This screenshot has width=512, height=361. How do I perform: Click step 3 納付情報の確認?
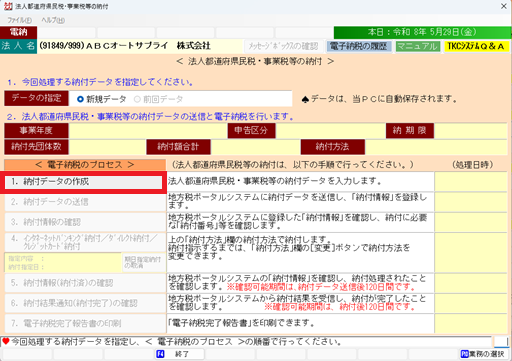(x=85, y=222)
